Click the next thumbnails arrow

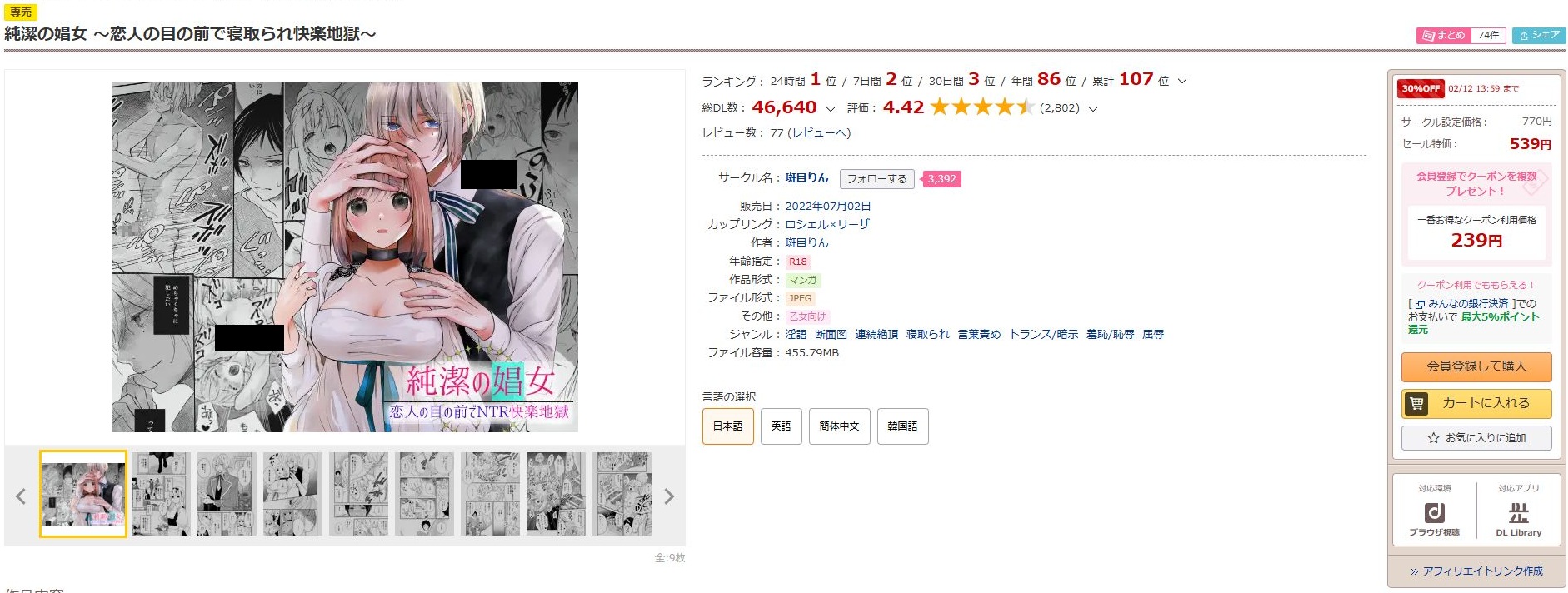point(668,496)
